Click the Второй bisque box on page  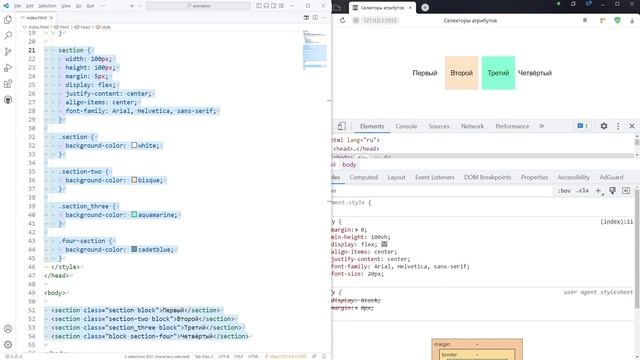pyautogui.click(x=462, y=73)
